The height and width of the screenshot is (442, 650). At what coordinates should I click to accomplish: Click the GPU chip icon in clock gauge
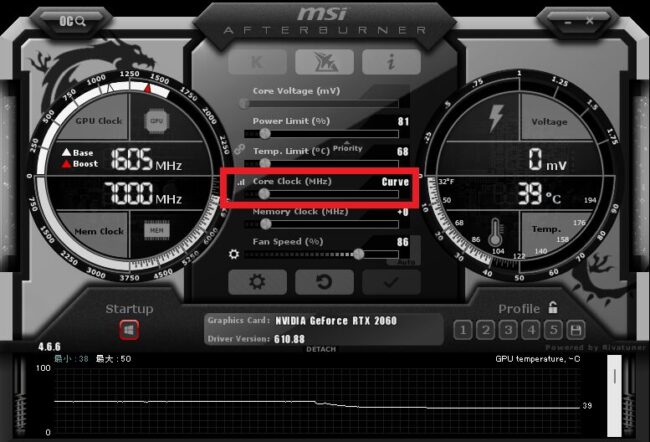pyautogui.click(x=156, y=121)
